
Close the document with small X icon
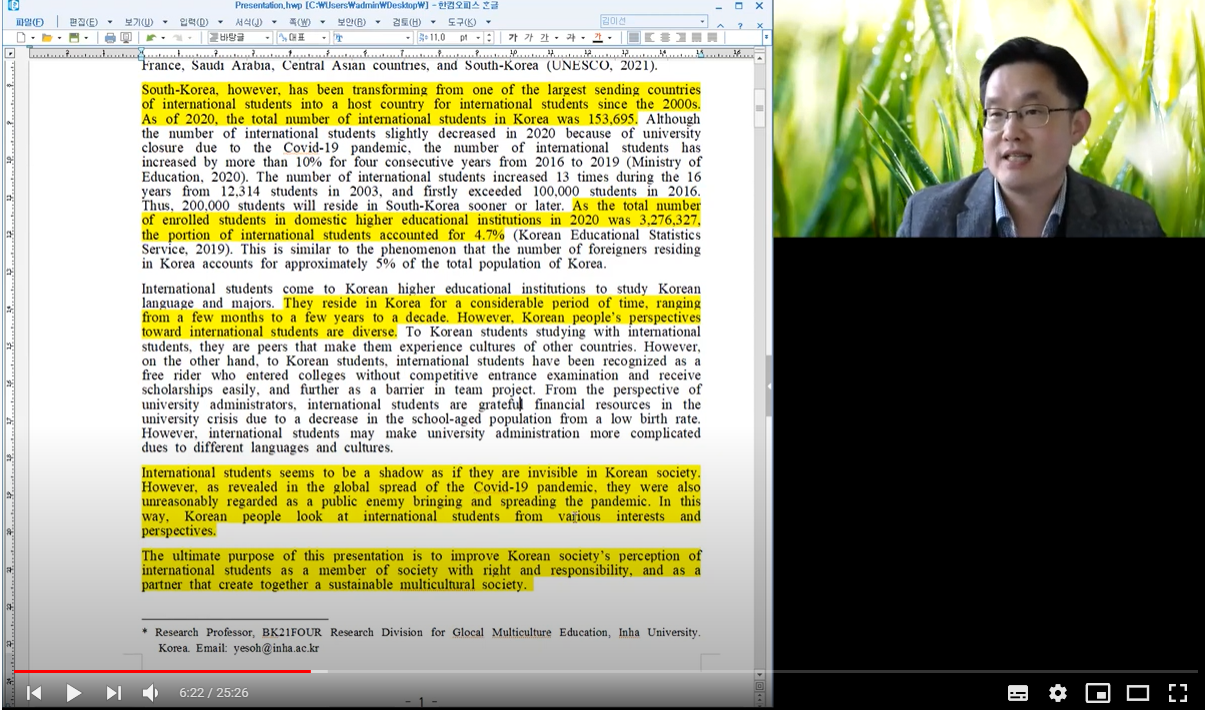tap(760, 26)
